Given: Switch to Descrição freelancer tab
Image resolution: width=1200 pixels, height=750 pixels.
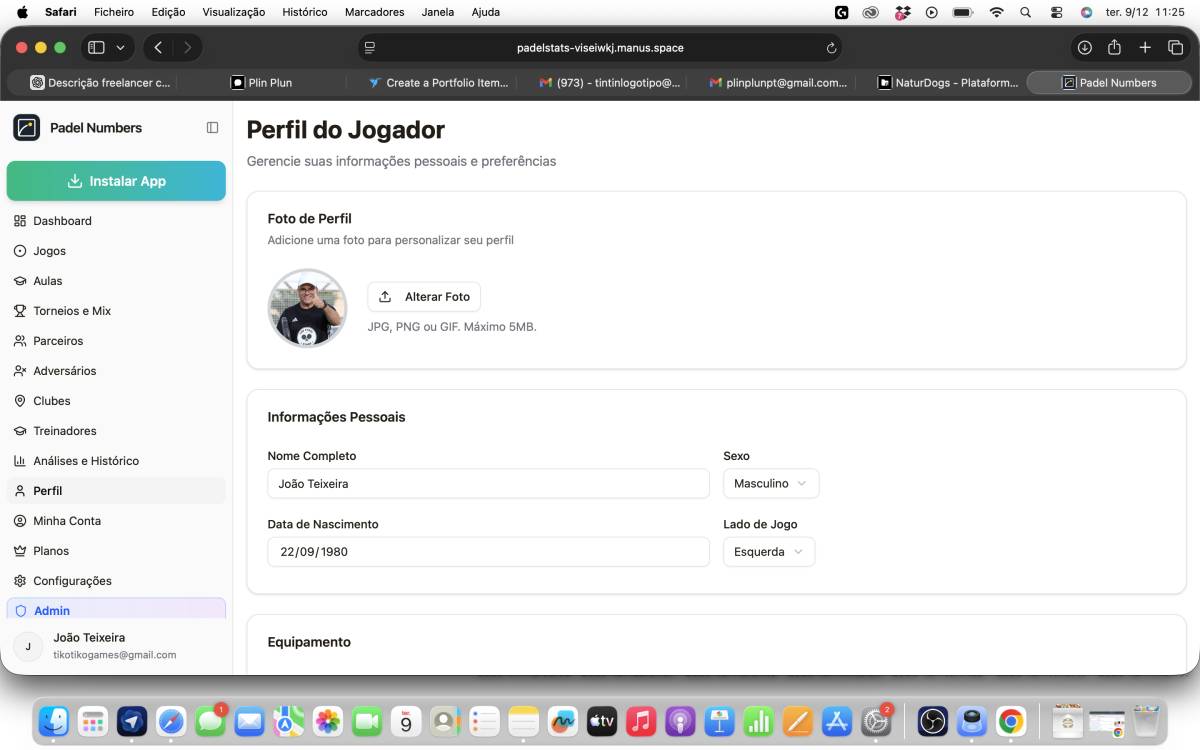Looking at the screenshot, I should [100, 83].
